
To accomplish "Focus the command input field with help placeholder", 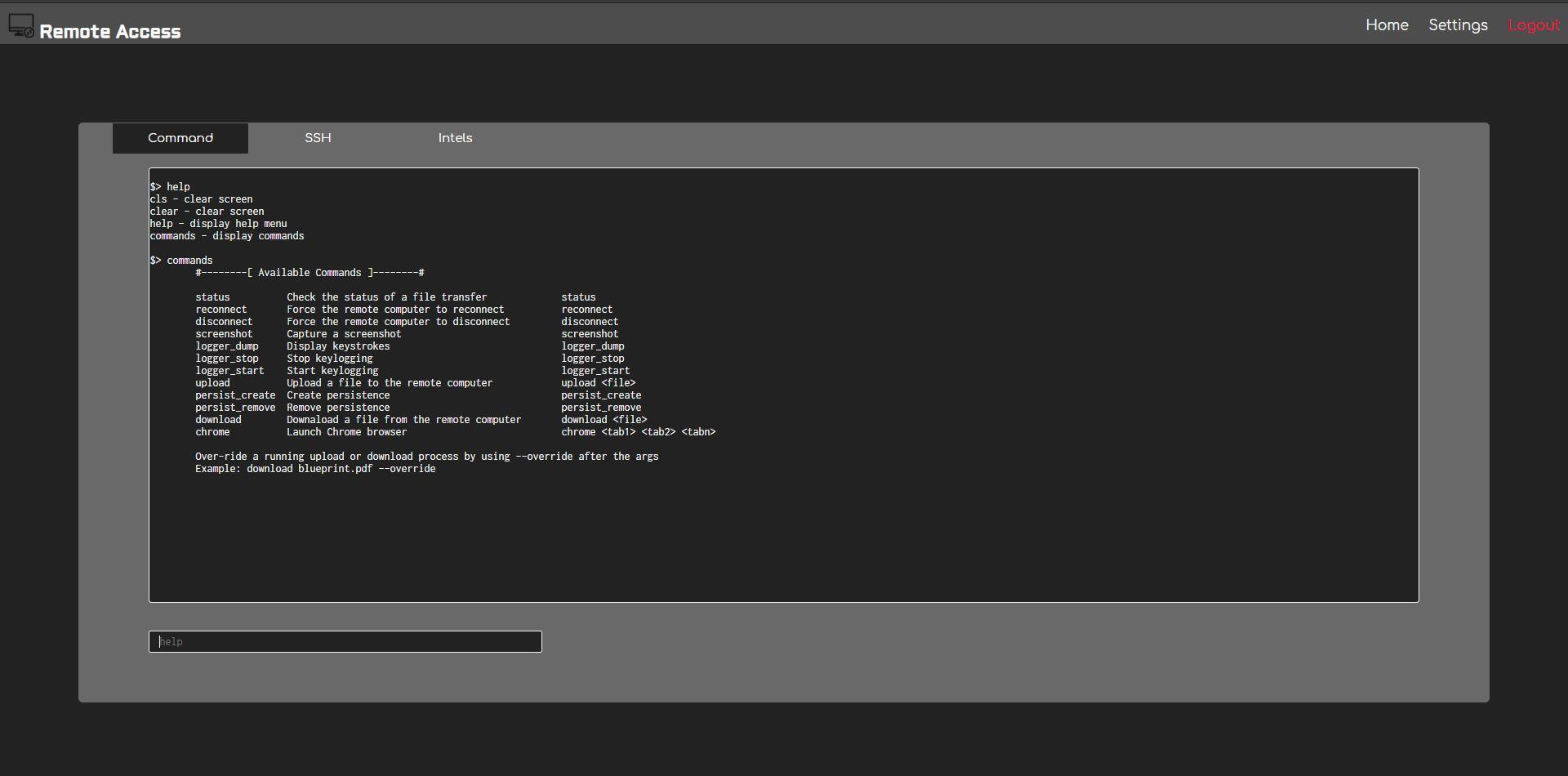I will pos(345,642).
